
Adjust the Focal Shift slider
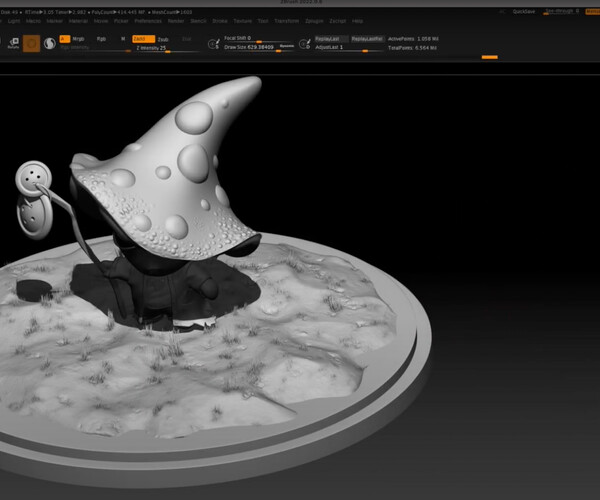click(x=259, y=39)
